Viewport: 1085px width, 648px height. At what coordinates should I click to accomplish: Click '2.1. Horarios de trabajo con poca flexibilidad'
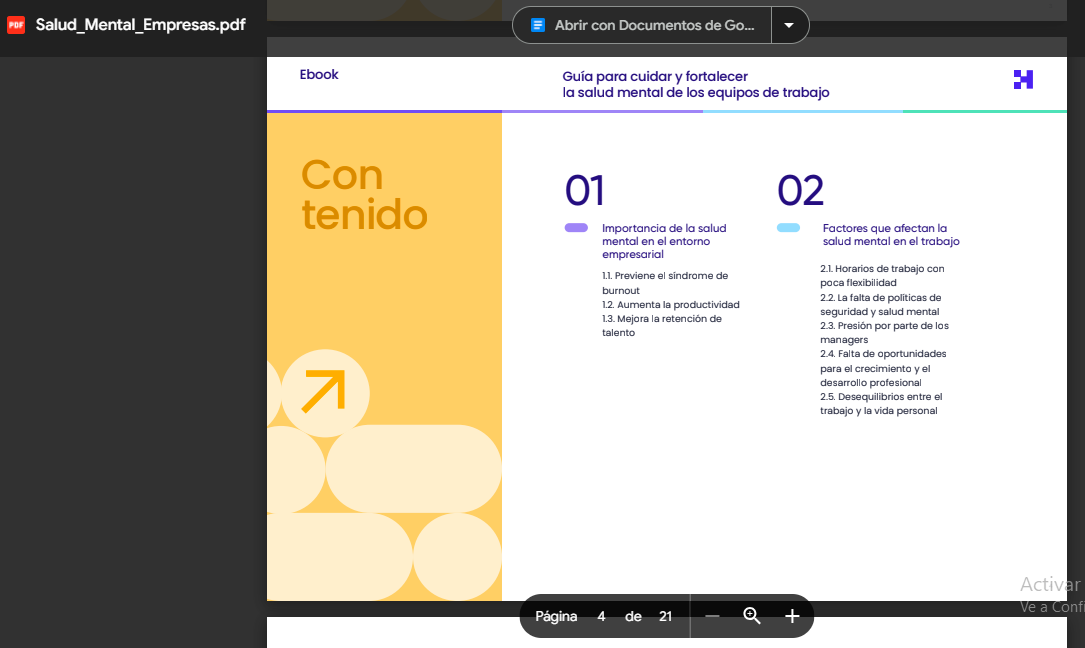pyautogui.click(x=882, y=275)
